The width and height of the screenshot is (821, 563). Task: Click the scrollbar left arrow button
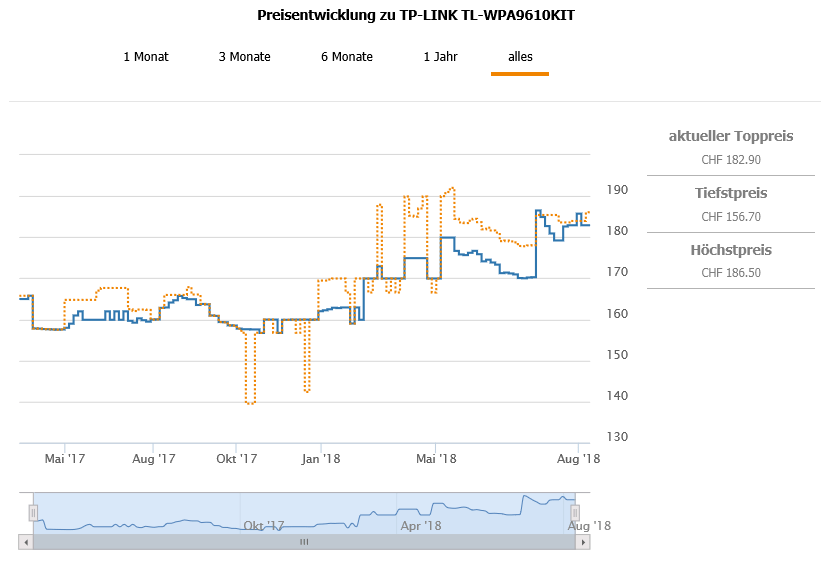click(25, 541)
